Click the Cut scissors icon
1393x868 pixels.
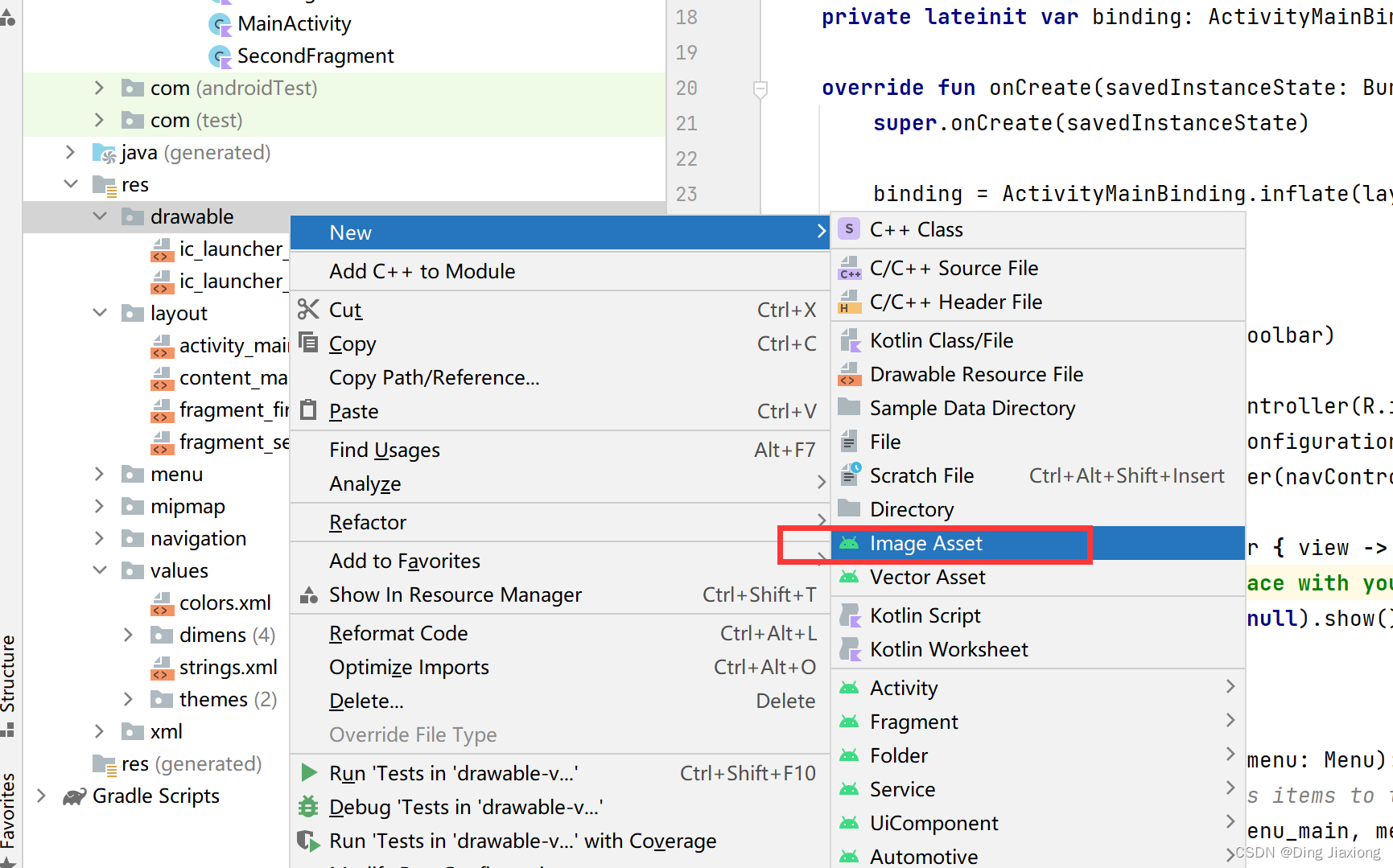[308, 310]
